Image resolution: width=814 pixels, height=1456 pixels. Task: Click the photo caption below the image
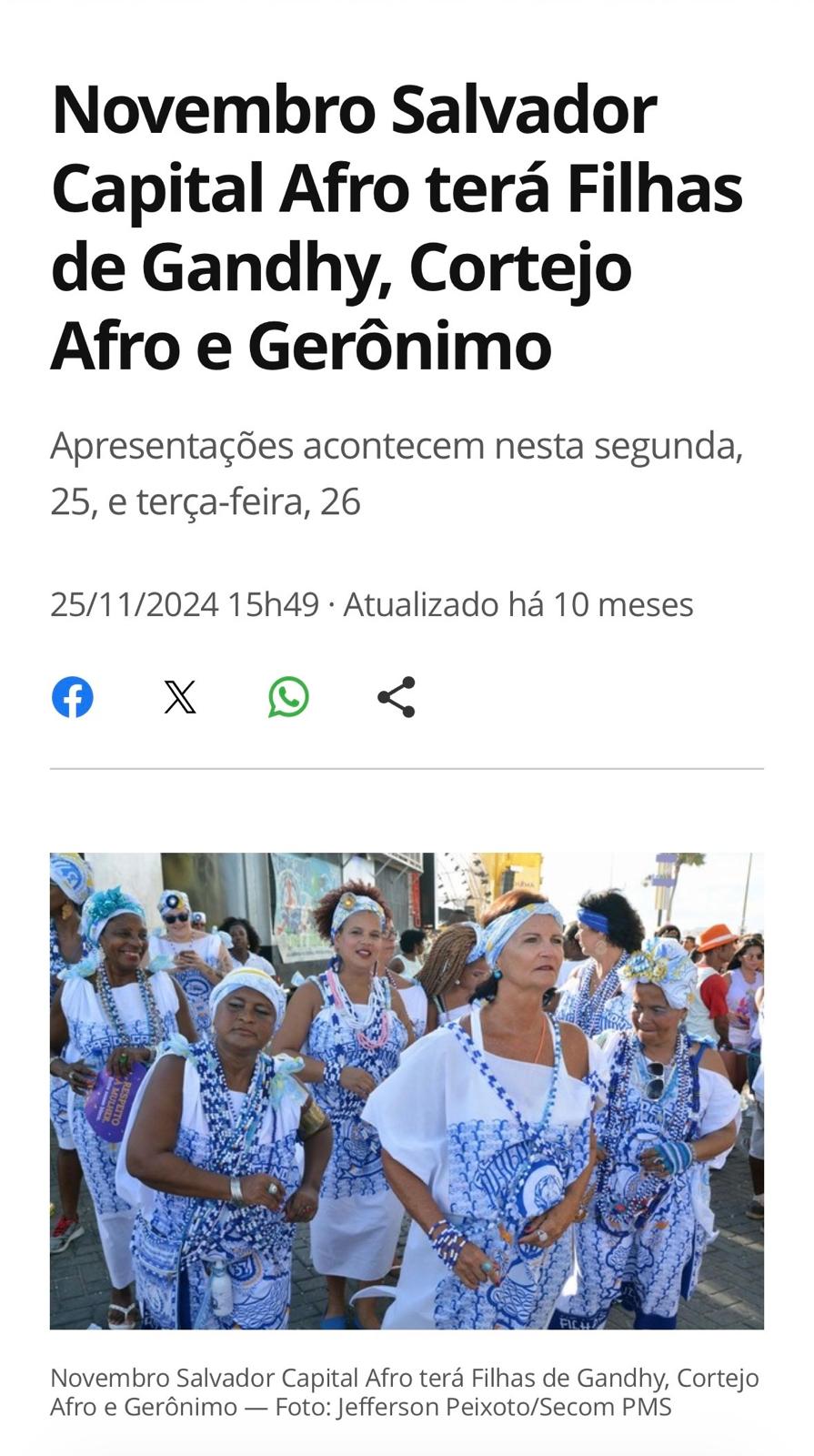pos(405,1392)
